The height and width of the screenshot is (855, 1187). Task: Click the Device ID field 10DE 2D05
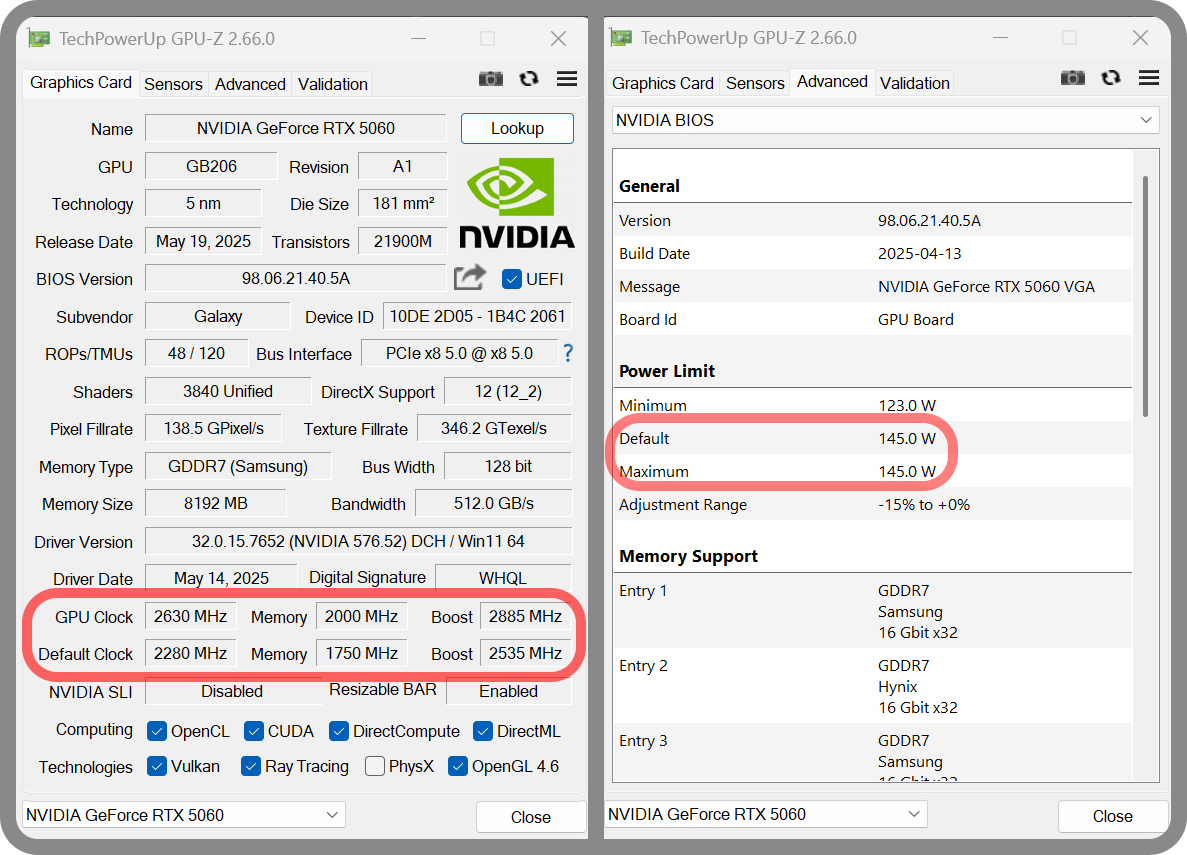pyautogui.click(x=477, y=316)
